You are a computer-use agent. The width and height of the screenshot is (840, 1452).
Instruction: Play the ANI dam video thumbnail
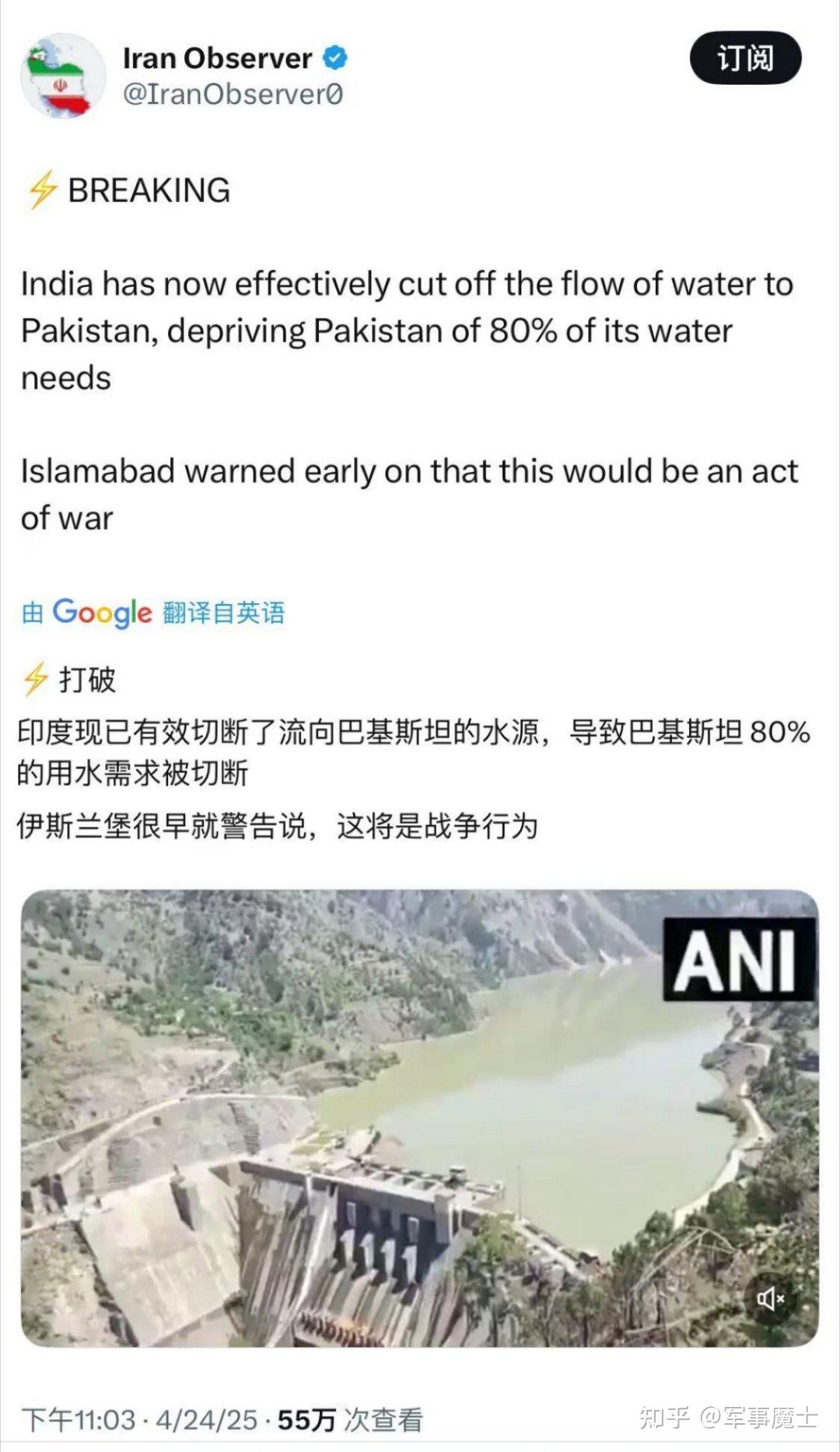(419, 1118)
